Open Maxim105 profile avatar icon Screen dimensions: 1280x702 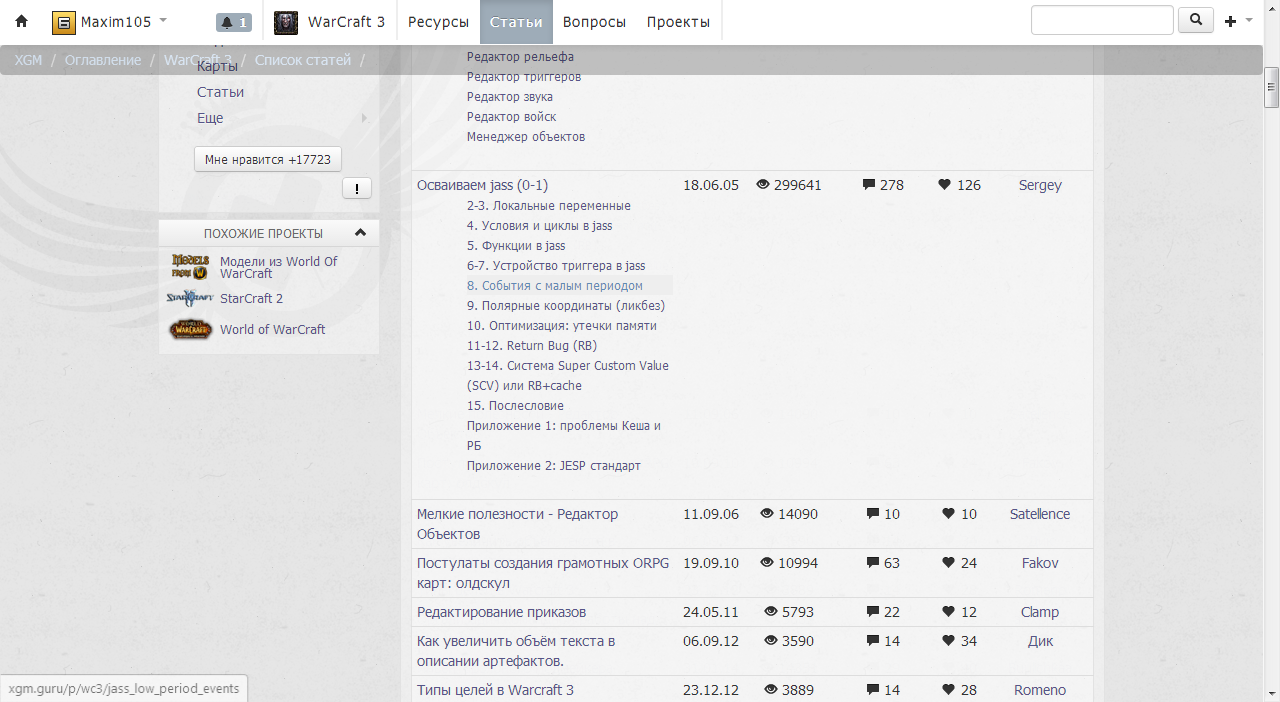point(63,22)
